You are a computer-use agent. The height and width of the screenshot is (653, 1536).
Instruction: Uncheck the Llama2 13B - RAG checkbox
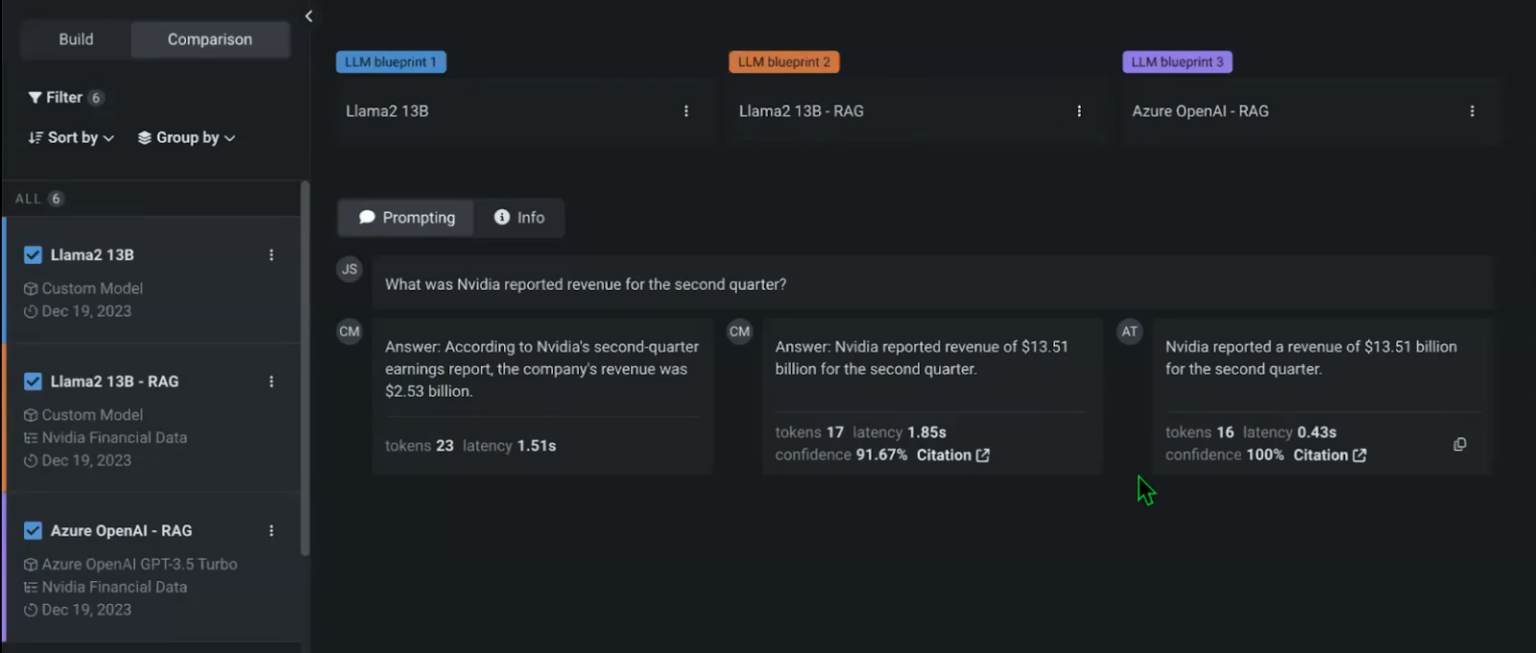coord(33,381)
